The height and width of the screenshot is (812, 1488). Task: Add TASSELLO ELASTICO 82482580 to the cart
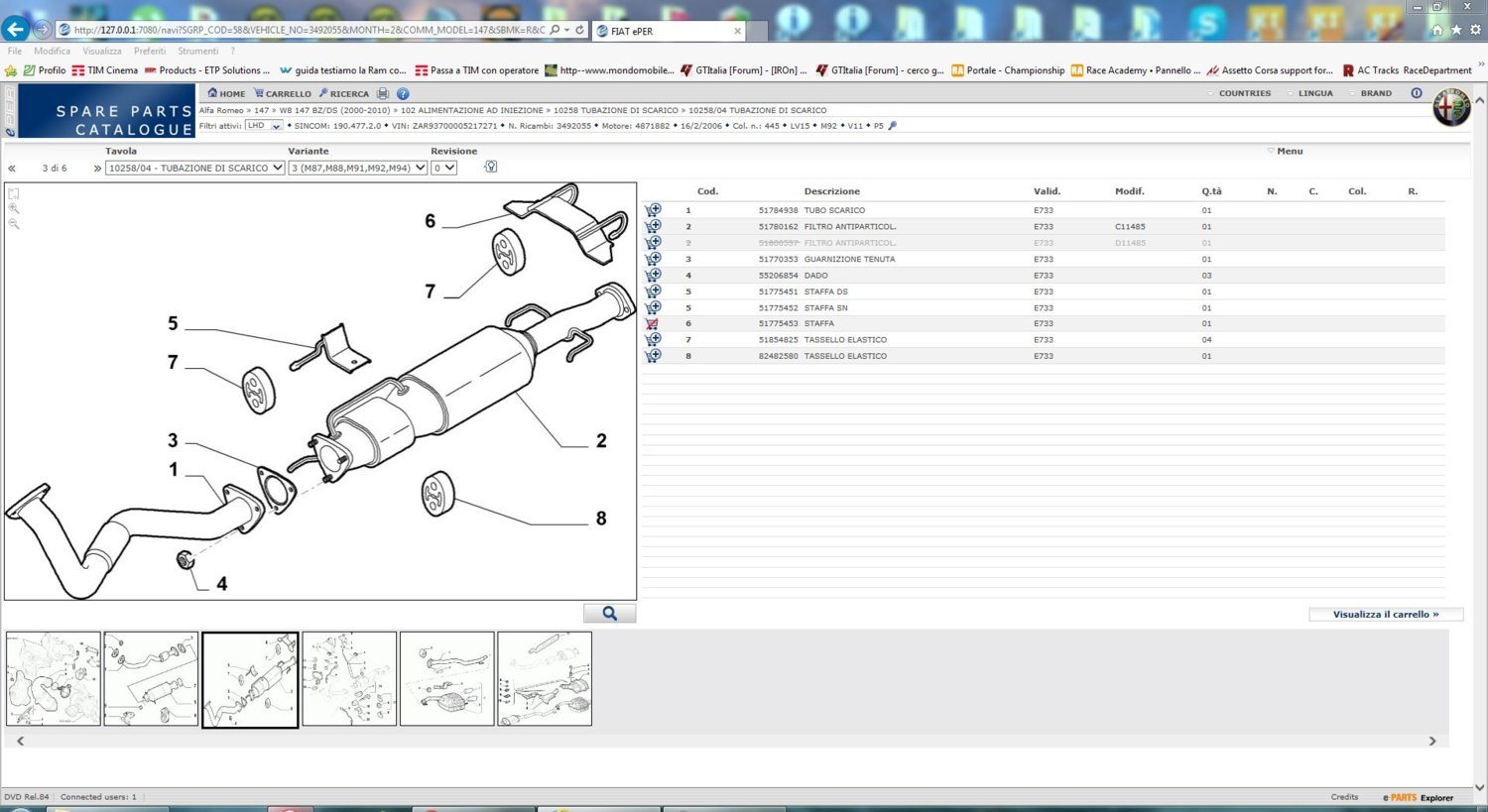653,356
